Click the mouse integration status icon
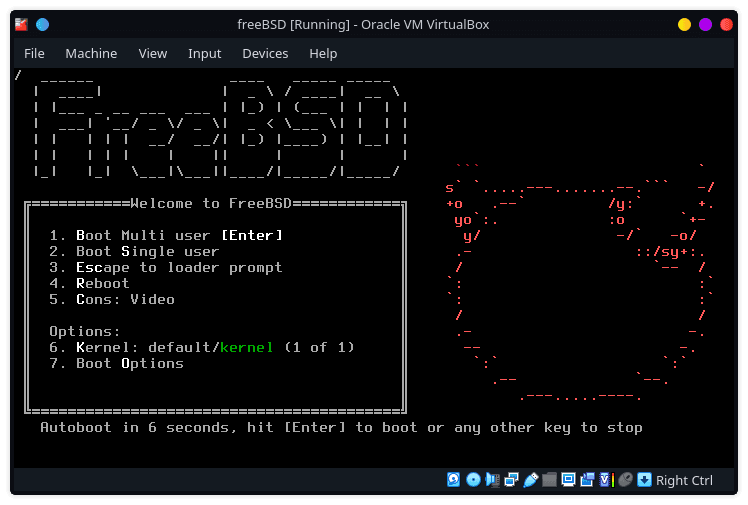Screen dimensions: 748x505 coord(625,480)
